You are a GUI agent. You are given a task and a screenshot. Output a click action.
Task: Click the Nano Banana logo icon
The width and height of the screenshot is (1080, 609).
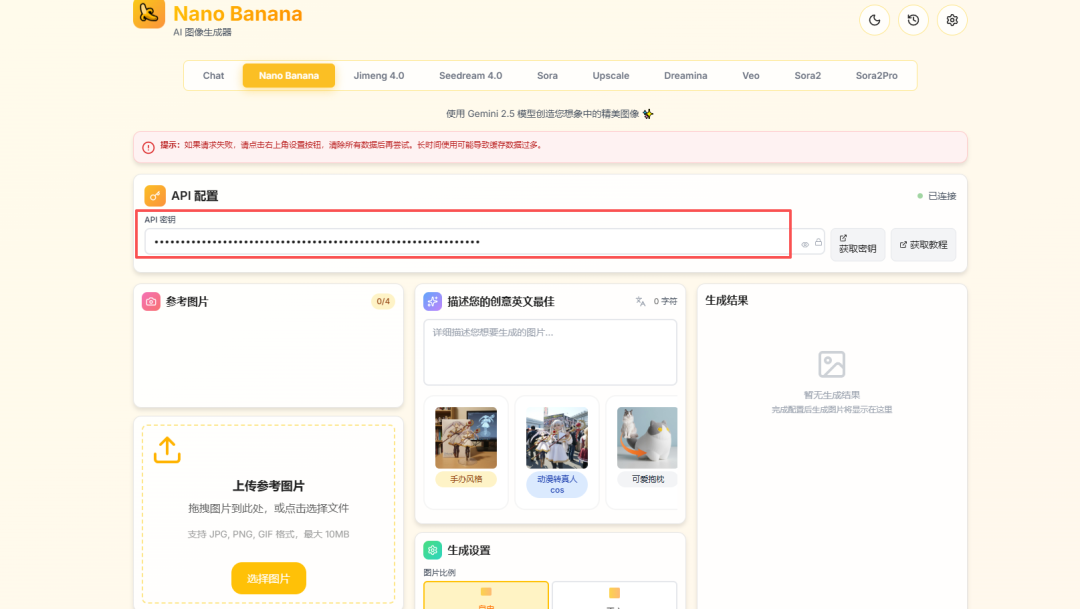point(150,14)
